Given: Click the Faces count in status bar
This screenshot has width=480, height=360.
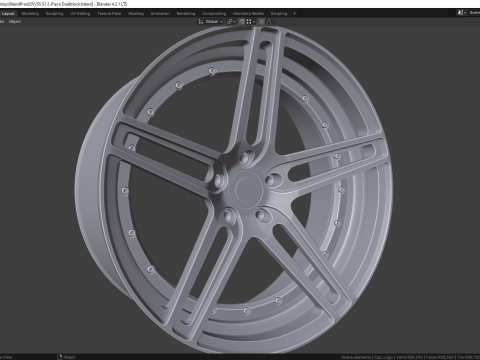Looking at the screenshot, I should click(x=440, y=357).
